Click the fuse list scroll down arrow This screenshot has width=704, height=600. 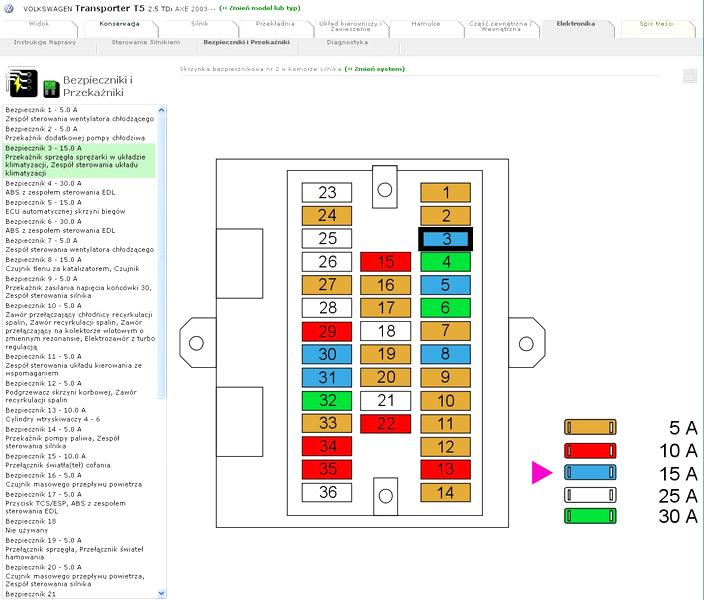click(162, 594)
